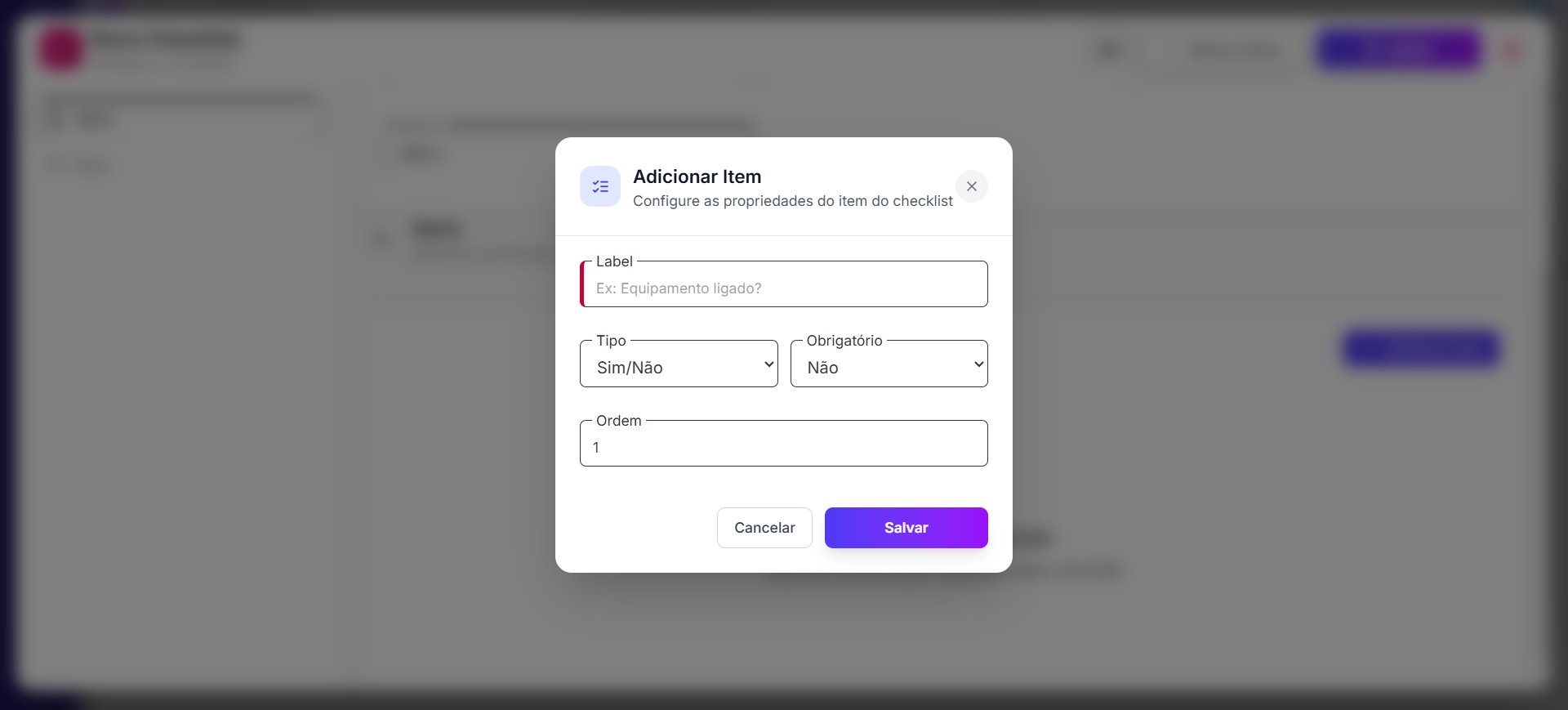1568x710 pixels.
Task: Open the Obrigatório dropdown showing Não
Action: (x=880, y=367)
